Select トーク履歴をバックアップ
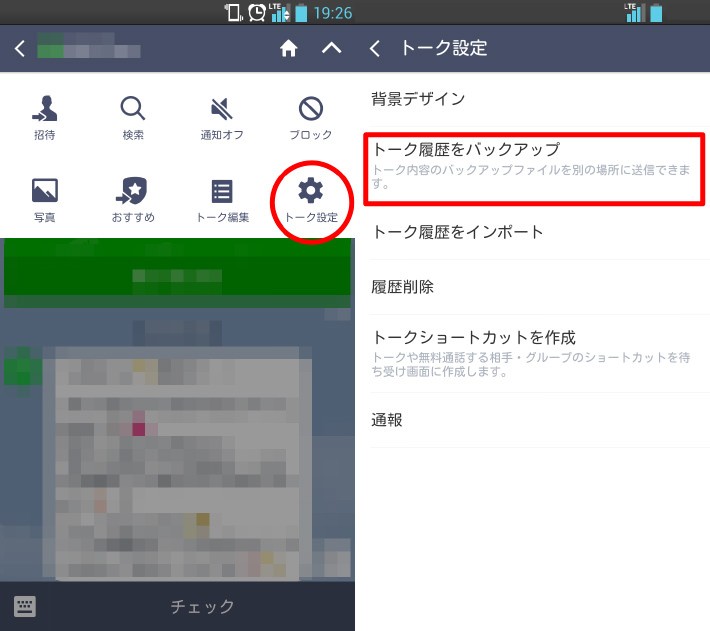This screenshot has width=710, height=631. coord(535,168)
